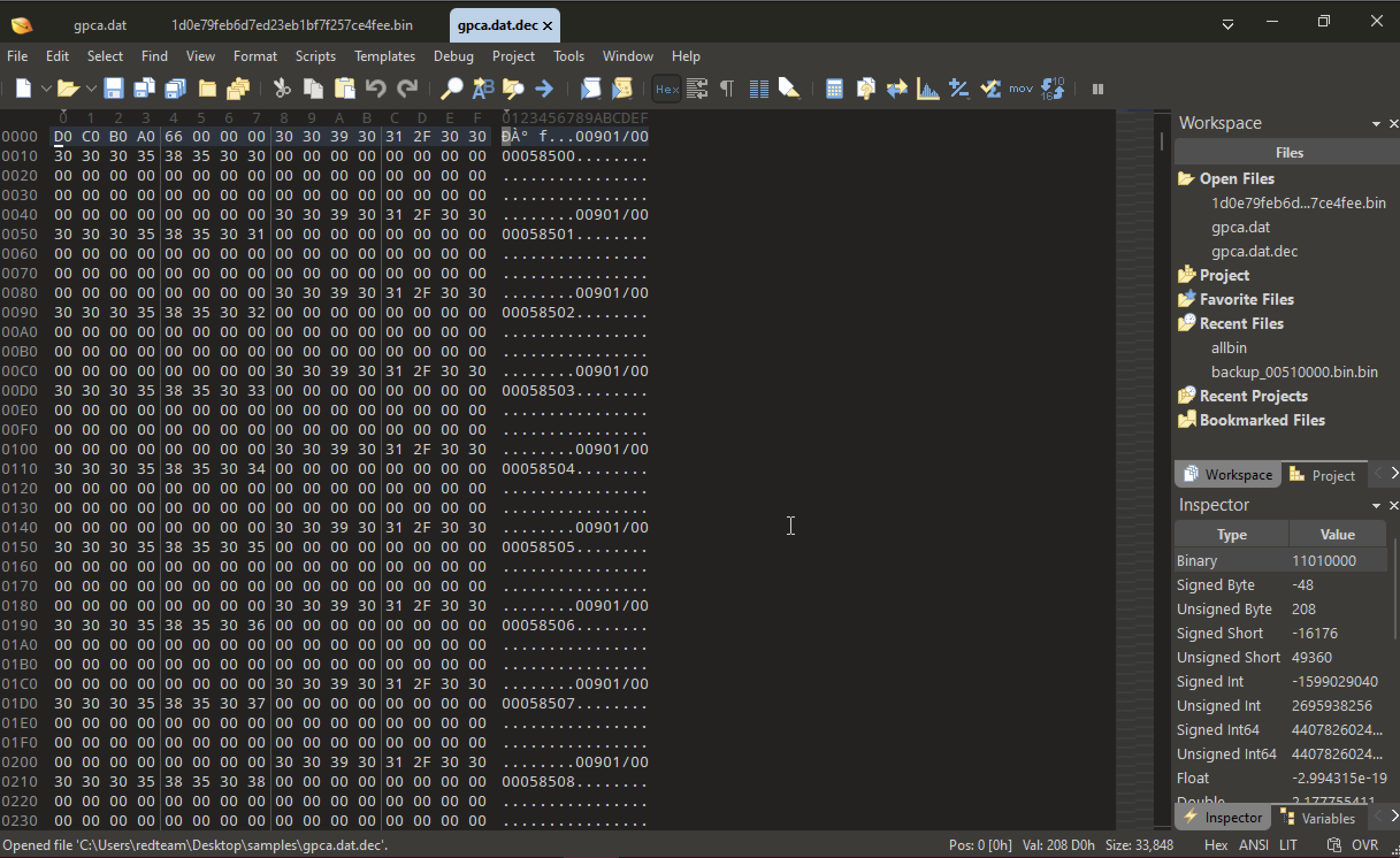This screenshot has height=858, width=1400.
Task: Click the pause icon in toolbar
Action: pos(1097,89)
